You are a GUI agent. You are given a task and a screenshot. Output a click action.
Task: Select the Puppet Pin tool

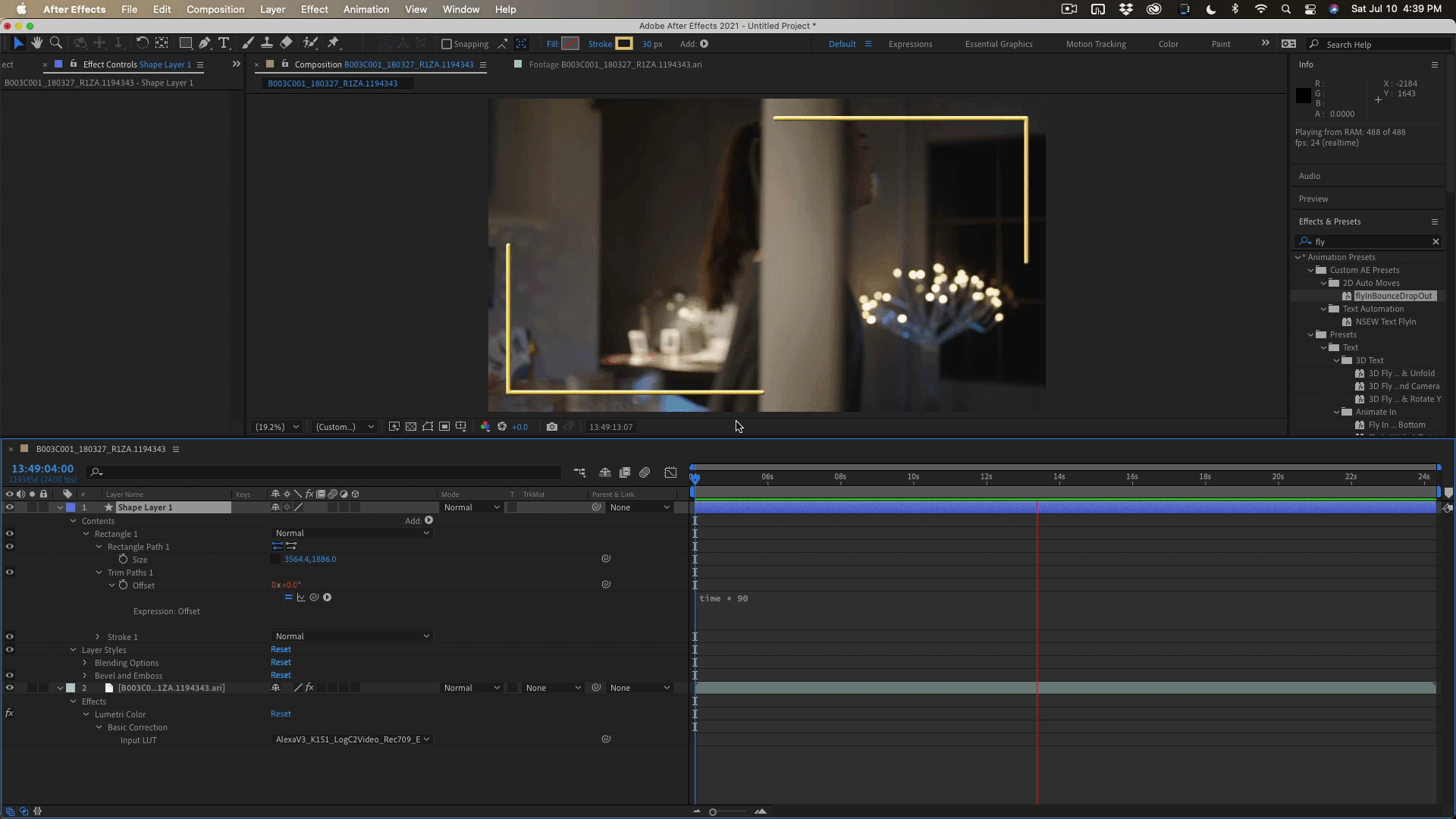pyautogui.click(x=333, y=43)
